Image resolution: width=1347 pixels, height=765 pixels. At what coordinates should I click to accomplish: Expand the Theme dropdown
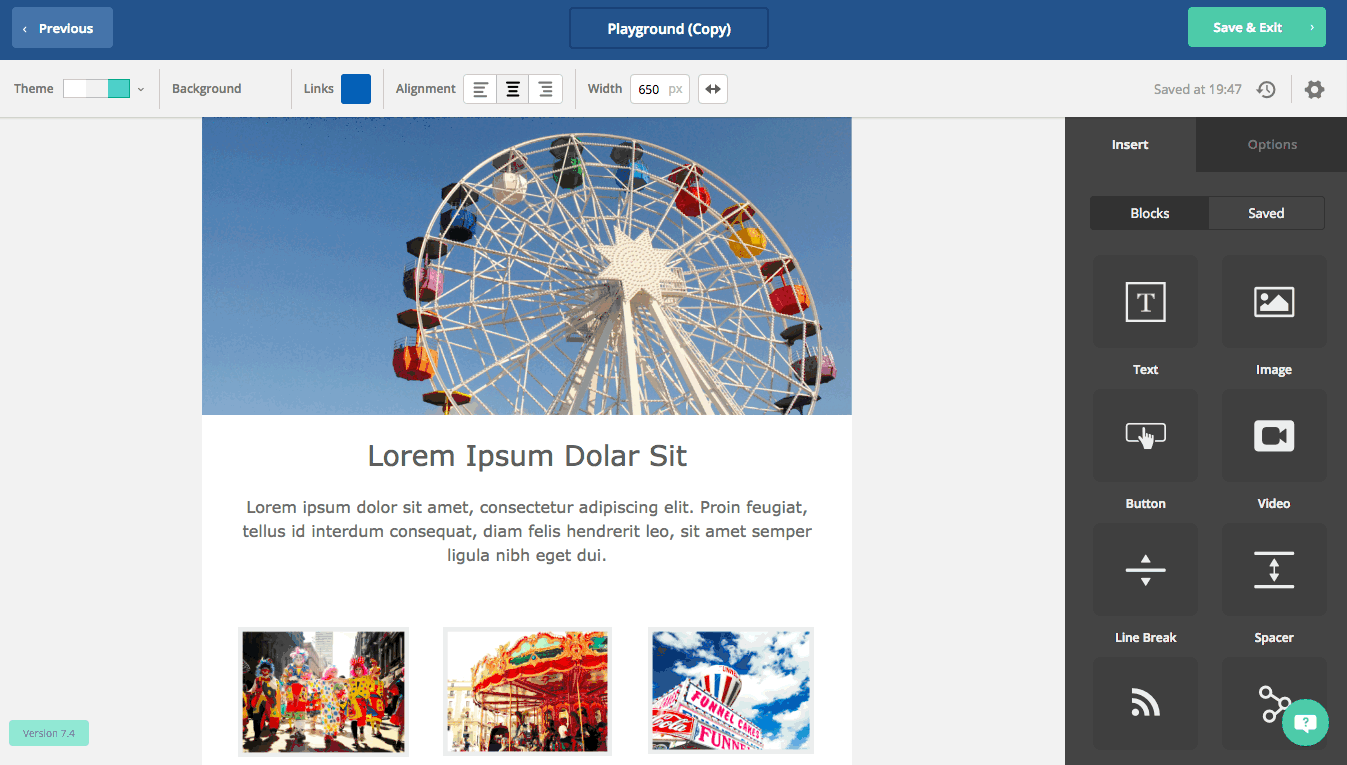tap(141, 89)
